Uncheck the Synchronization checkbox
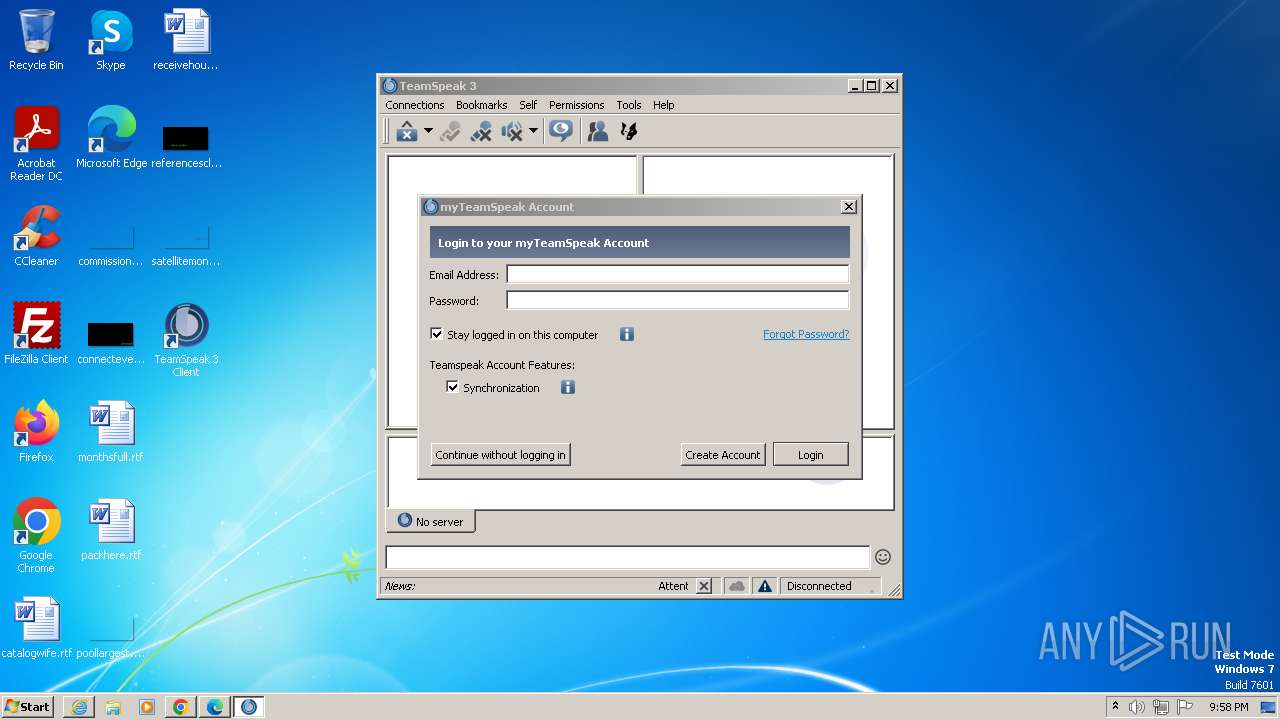The height and width of the screenshot is (720, 1280). point(452,387)
